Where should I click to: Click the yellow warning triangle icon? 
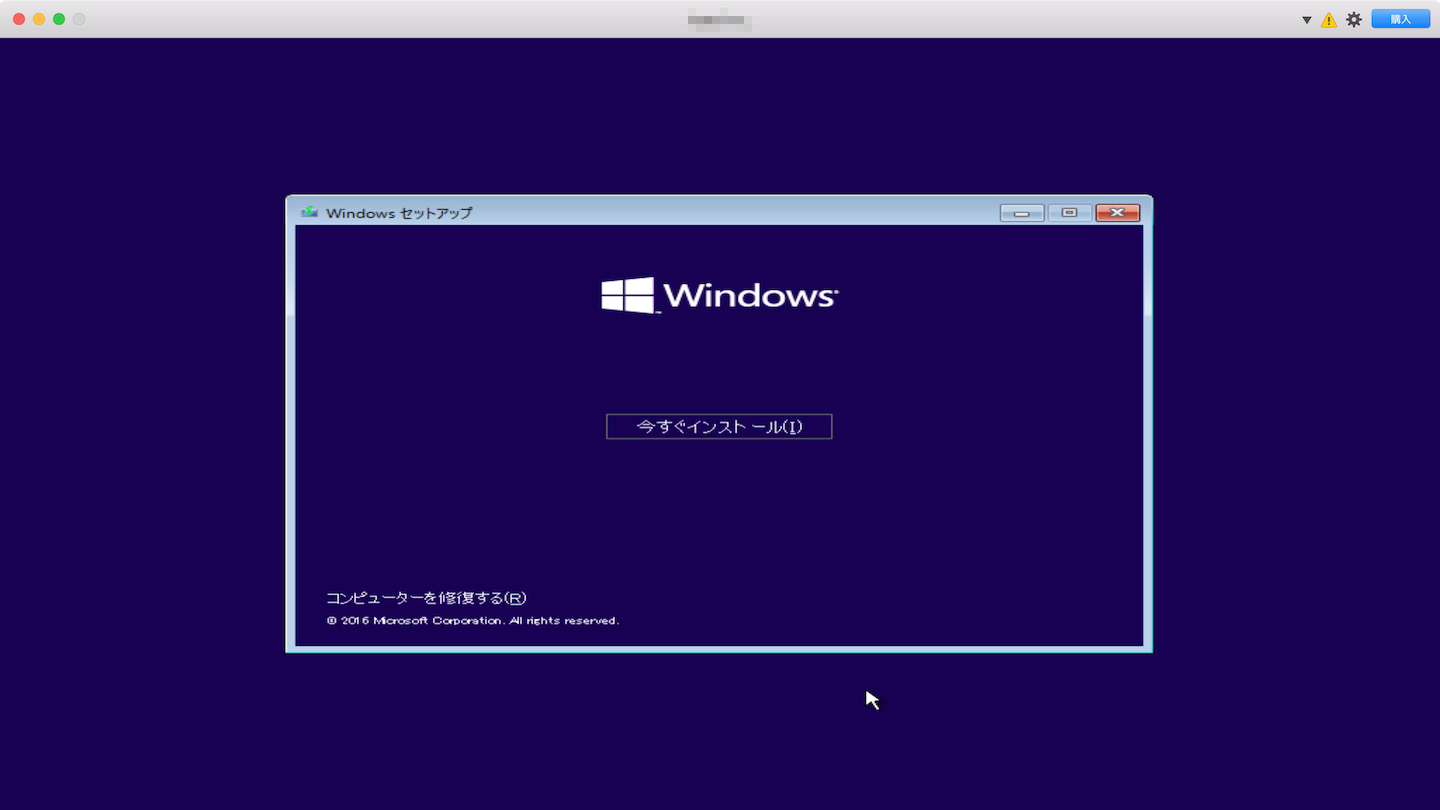pos(1329,20)
